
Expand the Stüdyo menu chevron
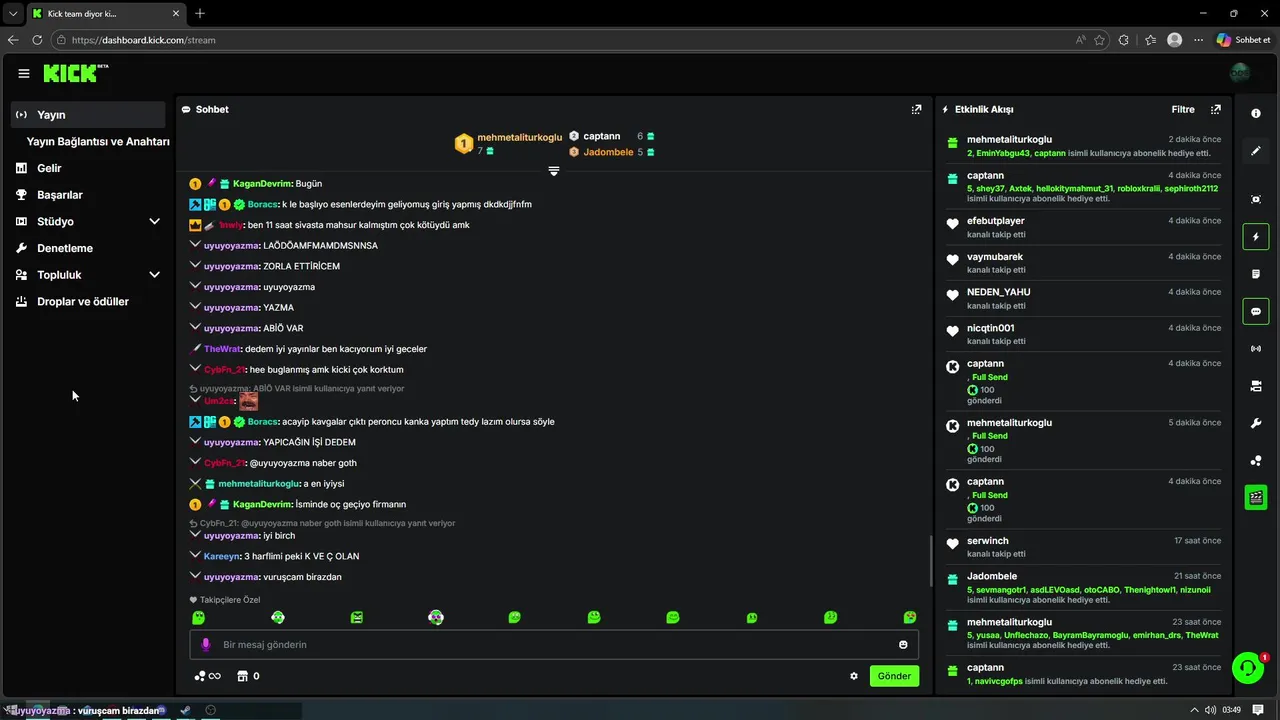pyautogui.click(x=154, y=221)
